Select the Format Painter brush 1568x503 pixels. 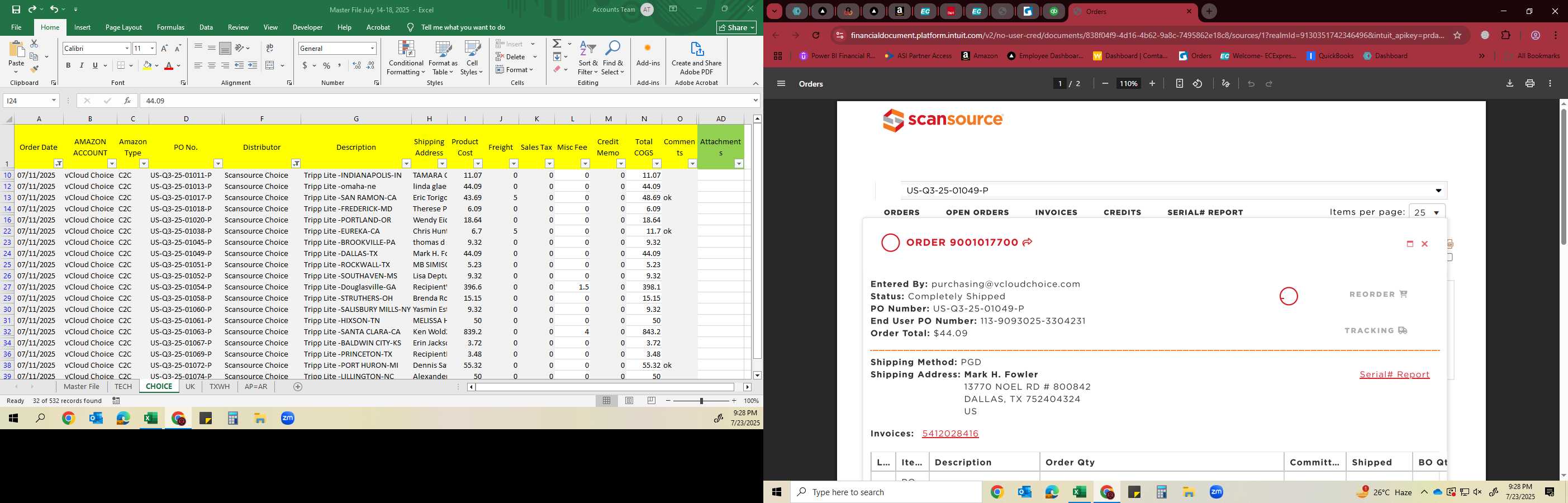tap(34, 69)
